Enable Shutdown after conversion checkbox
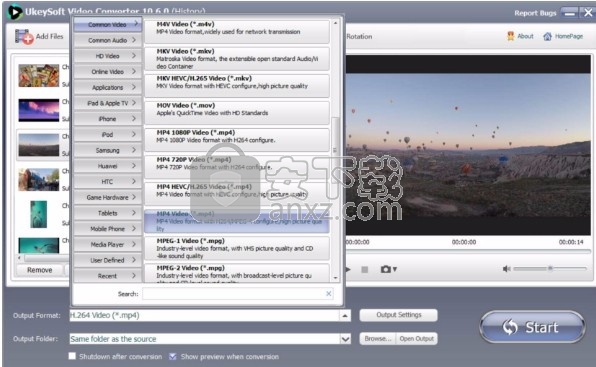The image size is (596, 367). (x=72, y=356)
